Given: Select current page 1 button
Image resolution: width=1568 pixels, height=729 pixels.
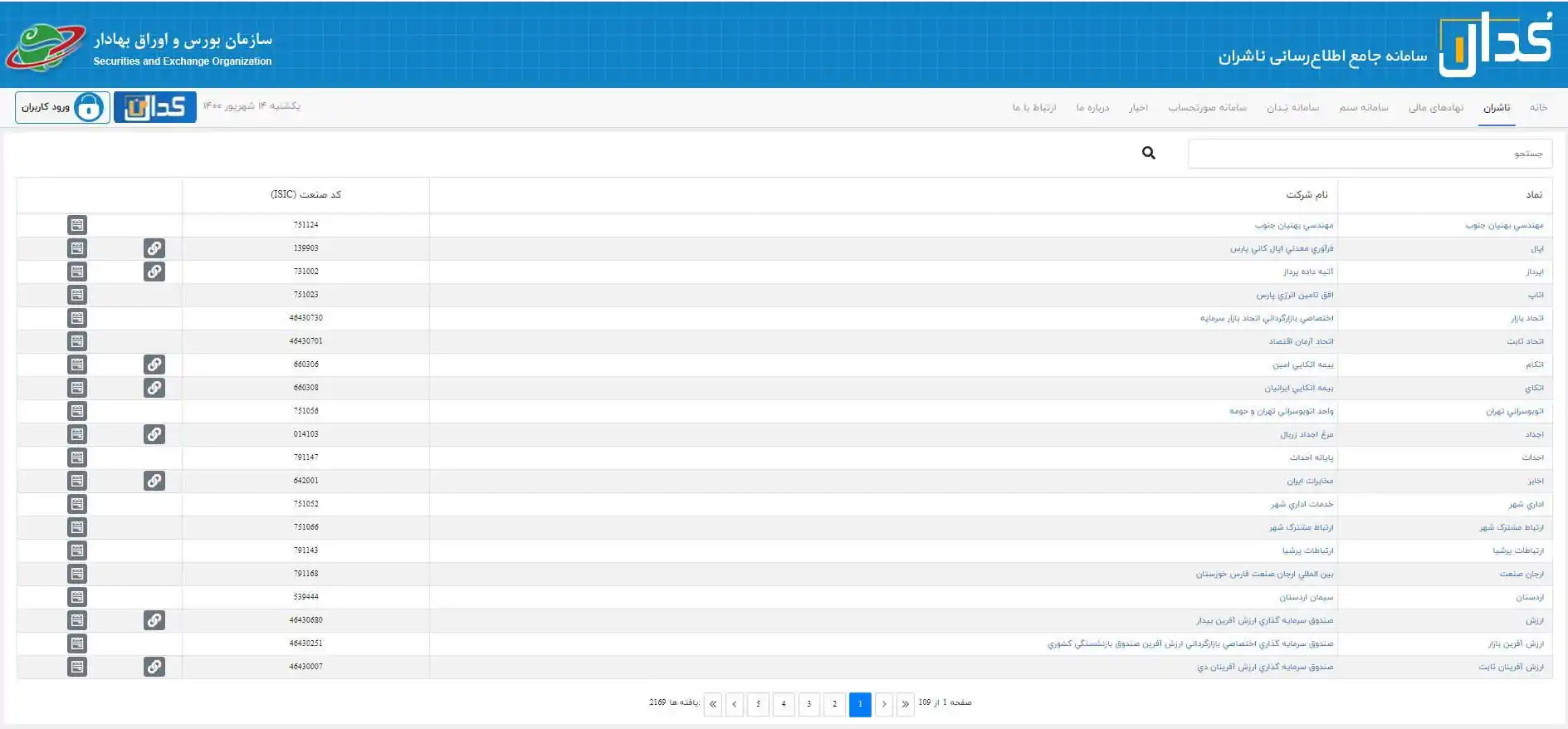Looking at the screenshot, I should pyautogui.click(x=860, y=704).
